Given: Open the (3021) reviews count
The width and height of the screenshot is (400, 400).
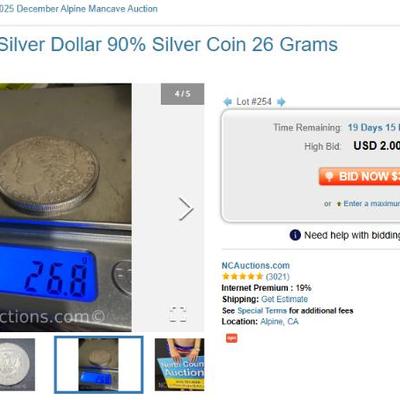Looking at the screenshot, I should pos(277,277).
